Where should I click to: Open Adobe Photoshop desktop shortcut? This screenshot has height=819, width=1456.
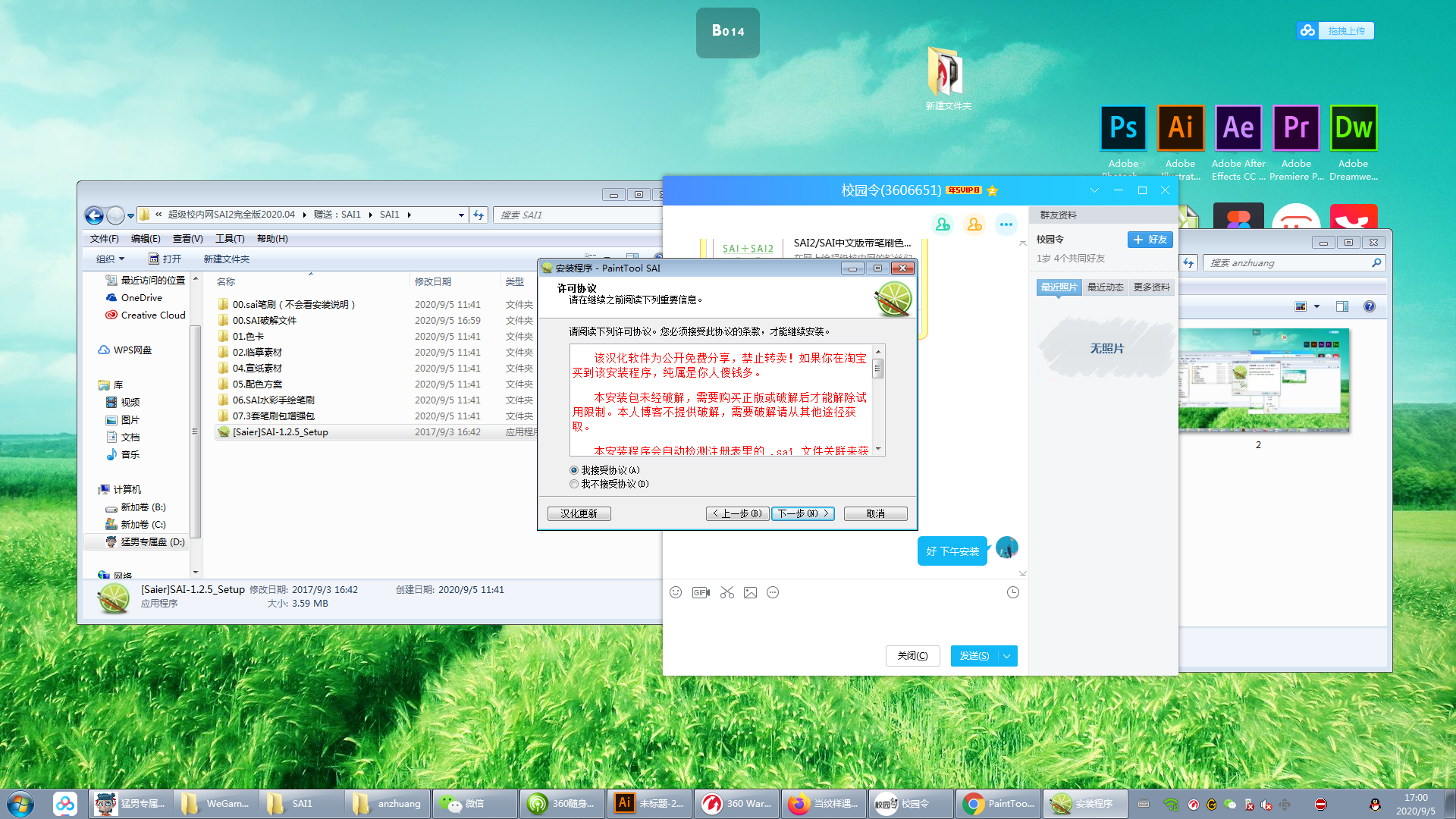[x=1123, y=128]
